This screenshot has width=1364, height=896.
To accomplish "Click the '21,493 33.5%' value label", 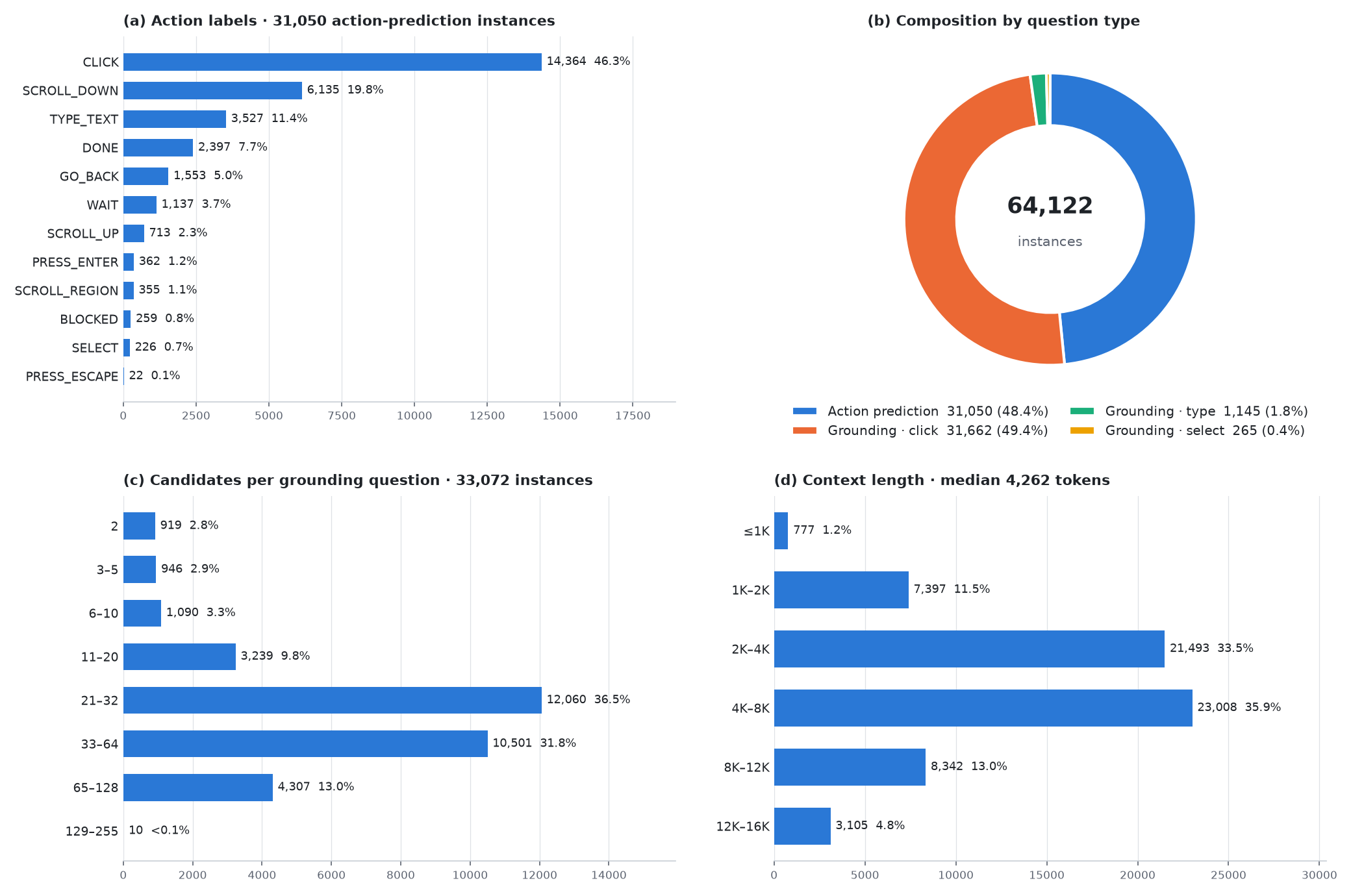I will (1211, 648).
